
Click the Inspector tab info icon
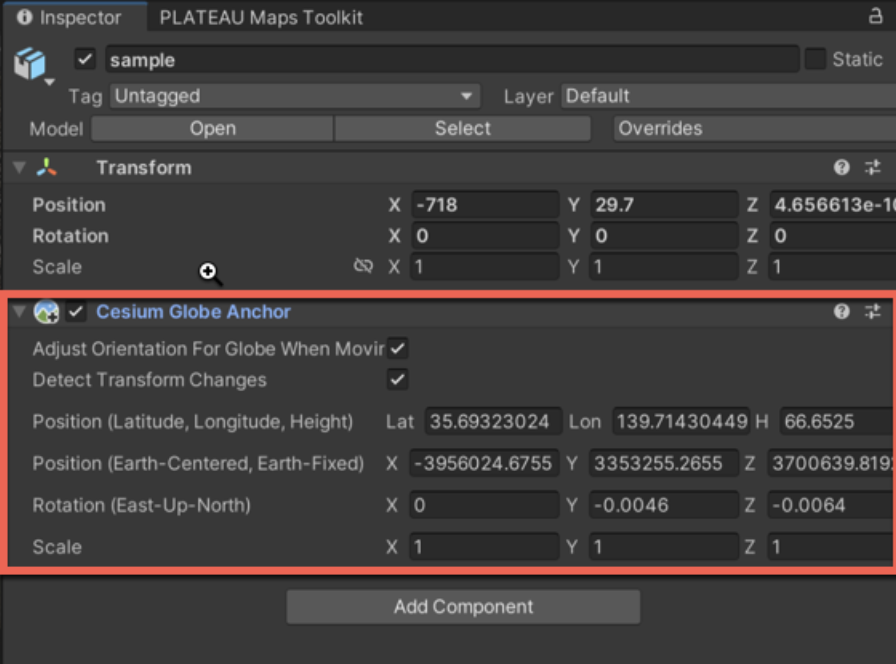click(x=25, y=17)
